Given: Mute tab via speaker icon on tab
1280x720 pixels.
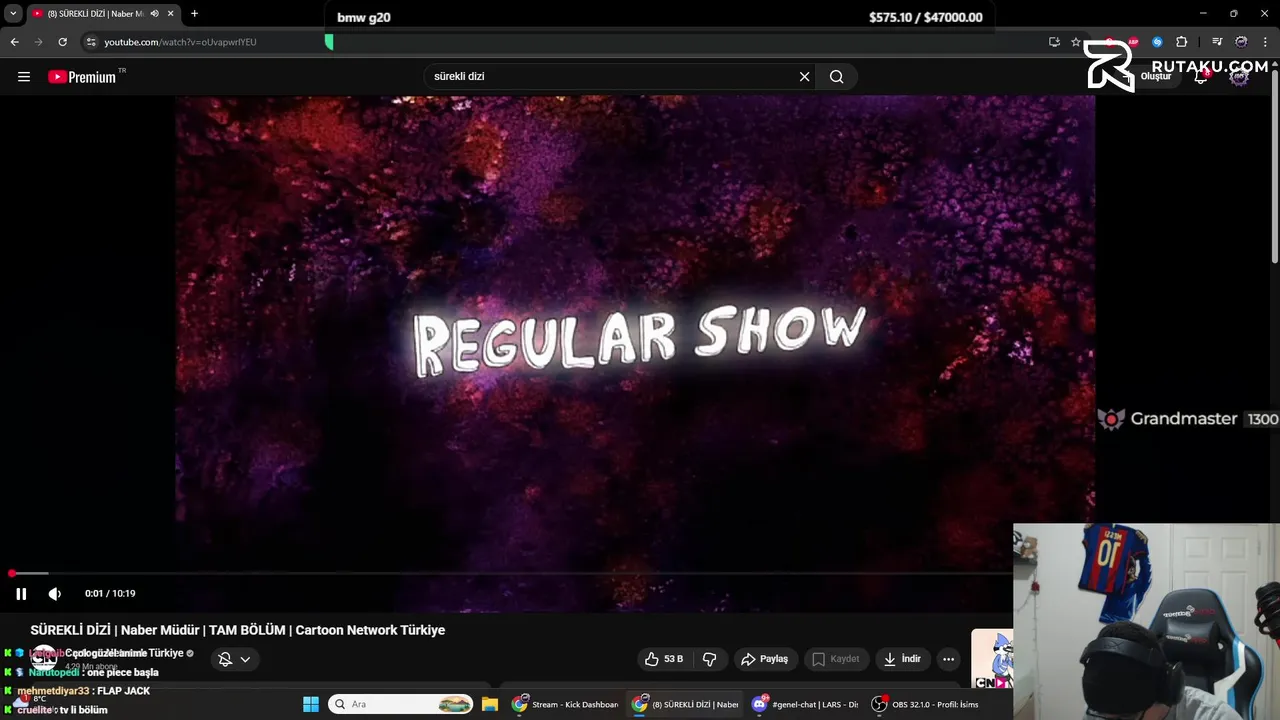Looking at the screenshot, I should pos(154,13).
